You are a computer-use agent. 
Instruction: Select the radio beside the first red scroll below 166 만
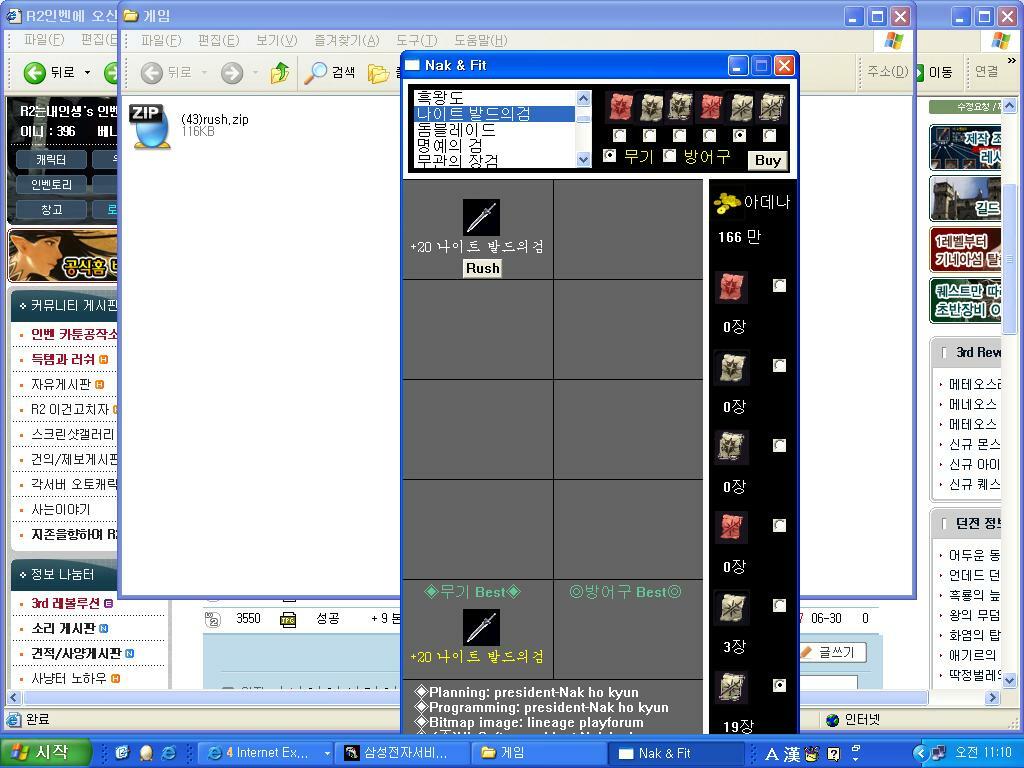pos(779,285)
